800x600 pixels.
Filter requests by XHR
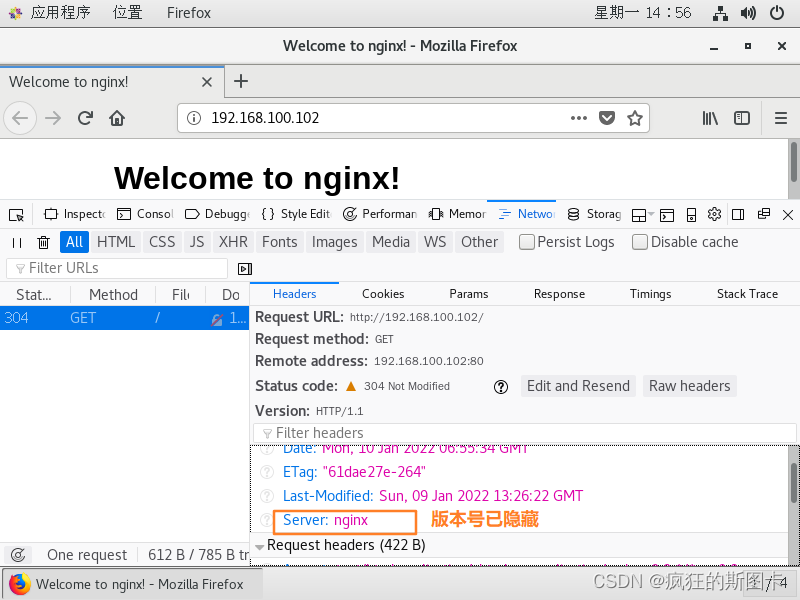(x=233, y=242)
